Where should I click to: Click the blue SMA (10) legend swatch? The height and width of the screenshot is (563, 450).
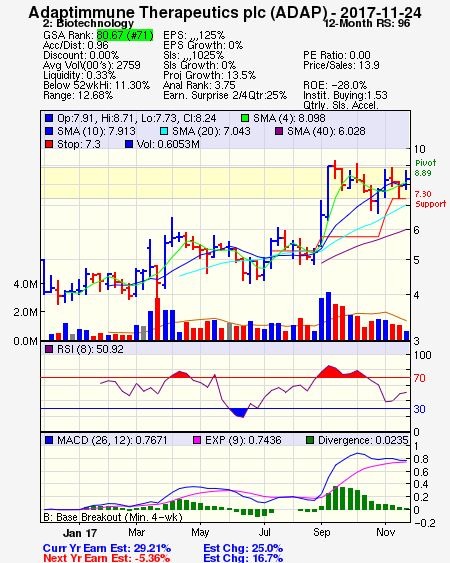coord(49,131)
